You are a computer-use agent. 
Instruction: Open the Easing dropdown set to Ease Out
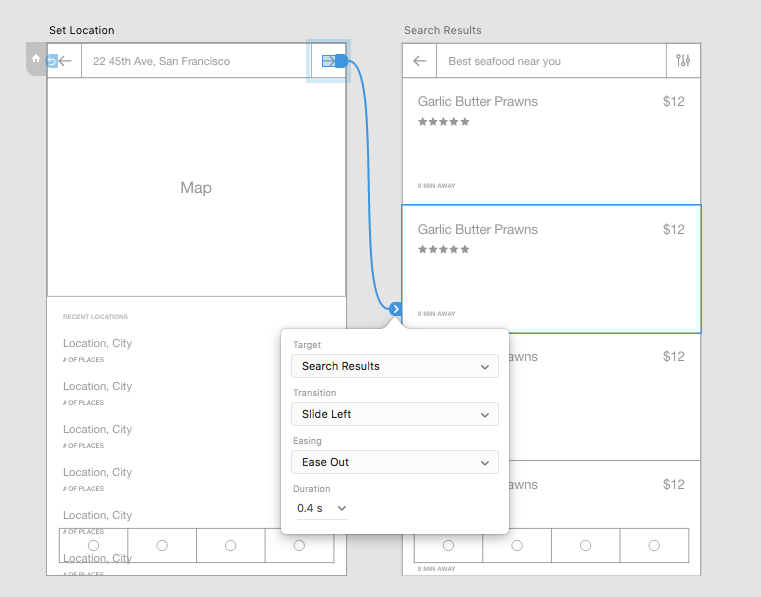pyautogui.click(x=394, y=462)
